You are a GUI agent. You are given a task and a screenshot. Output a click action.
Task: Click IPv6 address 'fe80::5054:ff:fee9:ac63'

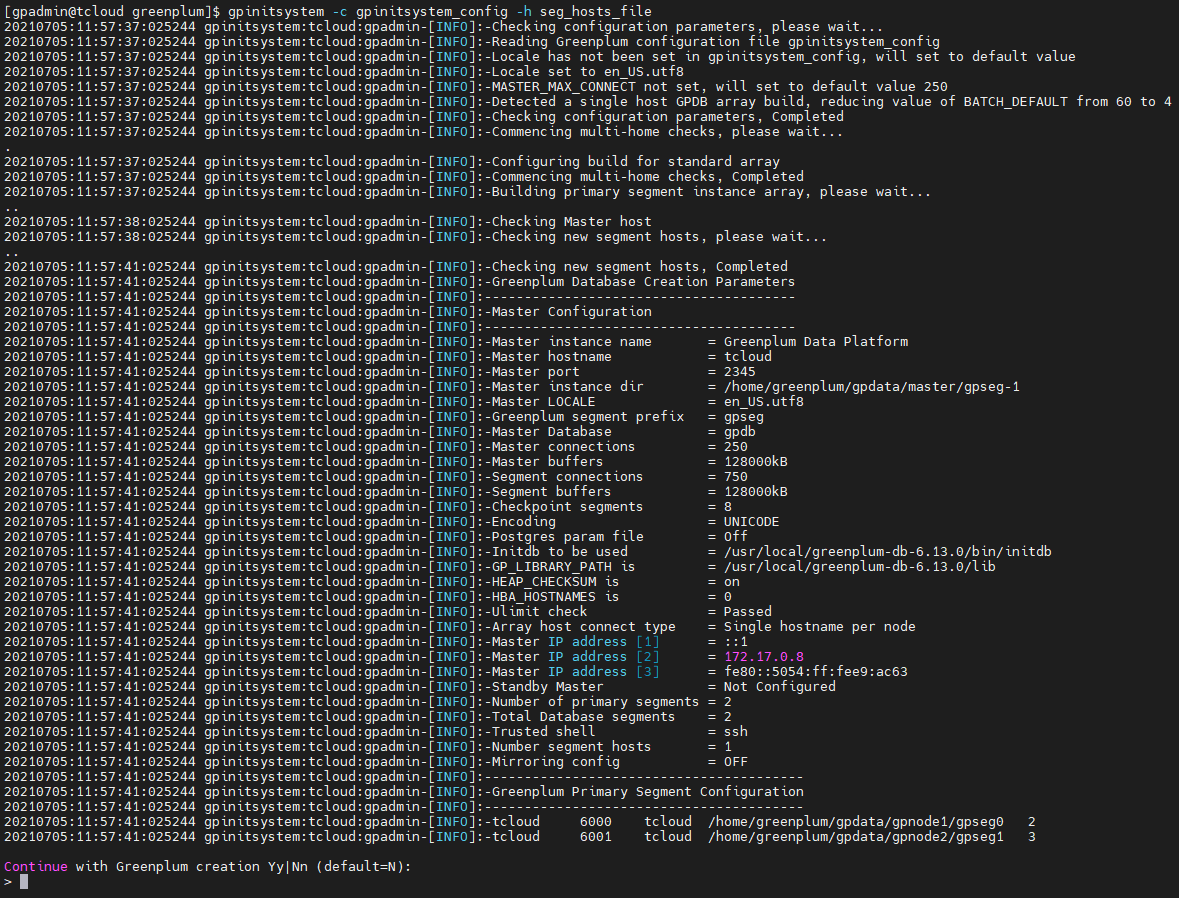(x=816, y=672)
